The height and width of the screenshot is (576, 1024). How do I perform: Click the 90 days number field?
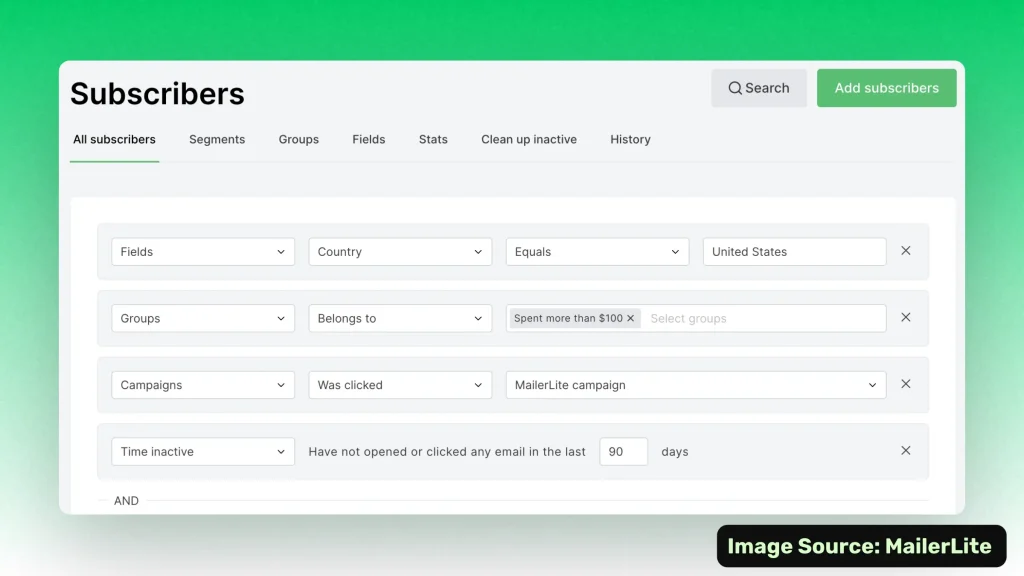(624, 451)
